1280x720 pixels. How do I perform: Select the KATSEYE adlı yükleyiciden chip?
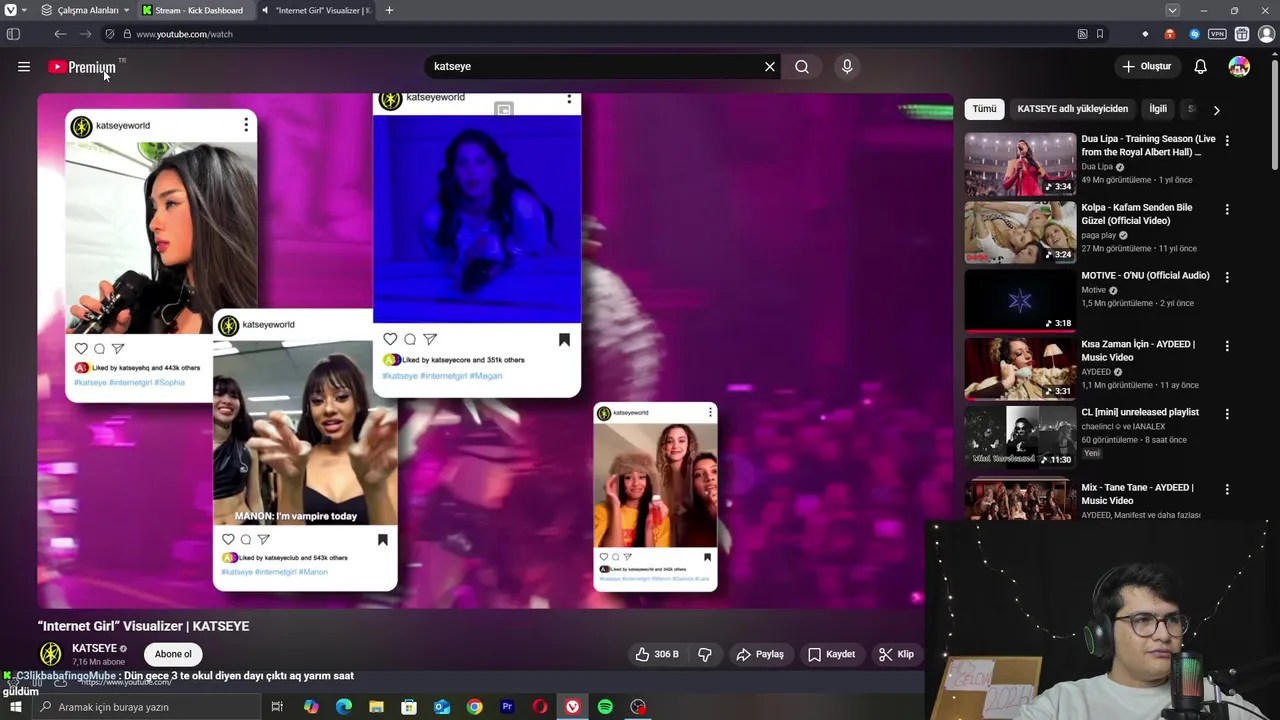click(x=1072, y=109)
